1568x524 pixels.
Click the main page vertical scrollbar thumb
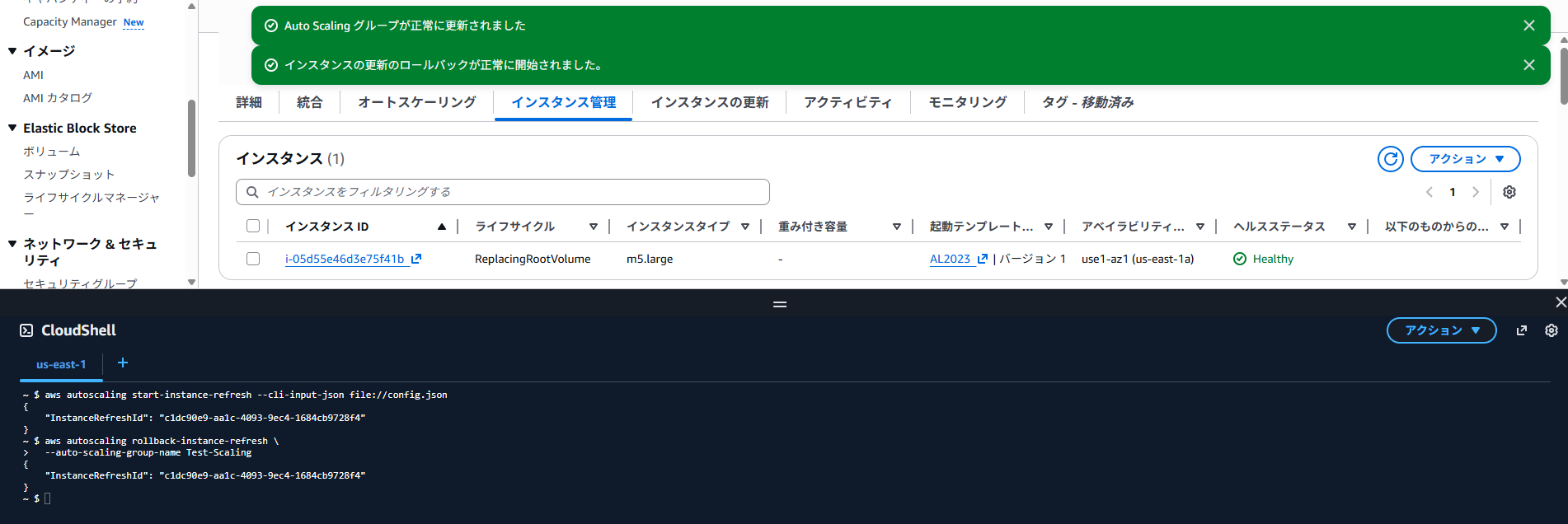(1563, 76)
